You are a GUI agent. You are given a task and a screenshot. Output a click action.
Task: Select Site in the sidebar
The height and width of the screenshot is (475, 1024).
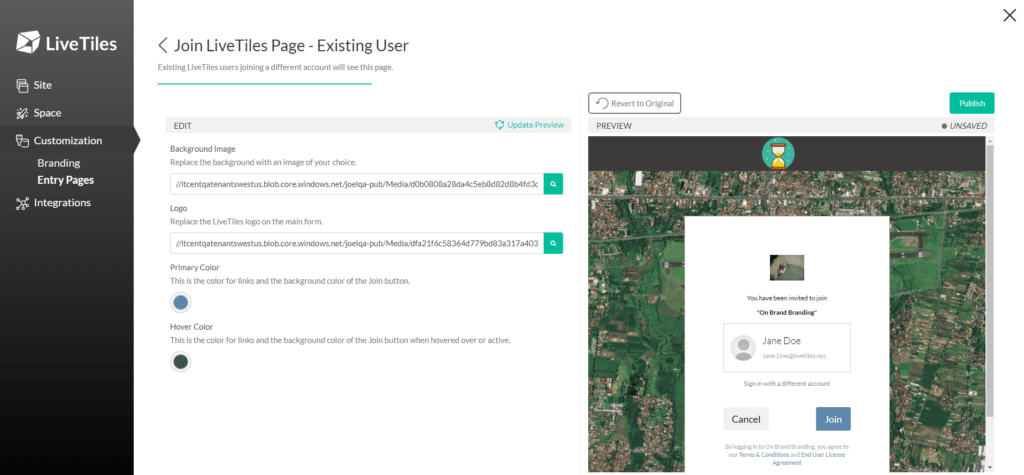click(x=43, y=86)
